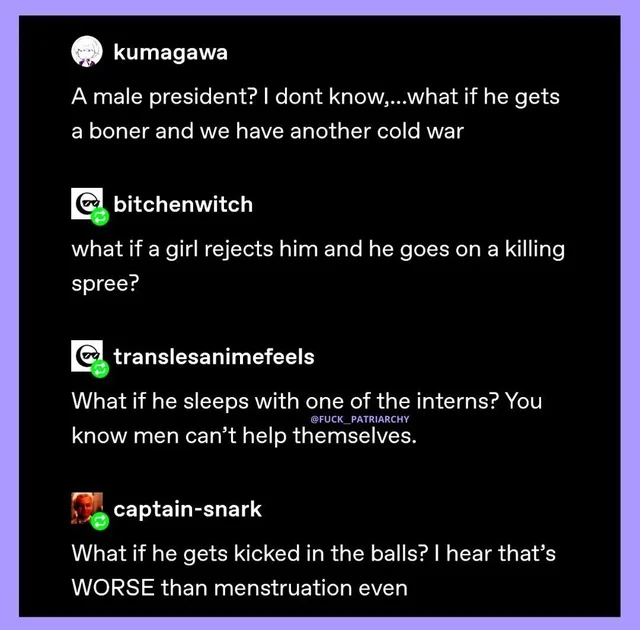640x630 pixels.
Task: Click reblog badge on translesanimefeels avatar
Action: tap(100, 369)
